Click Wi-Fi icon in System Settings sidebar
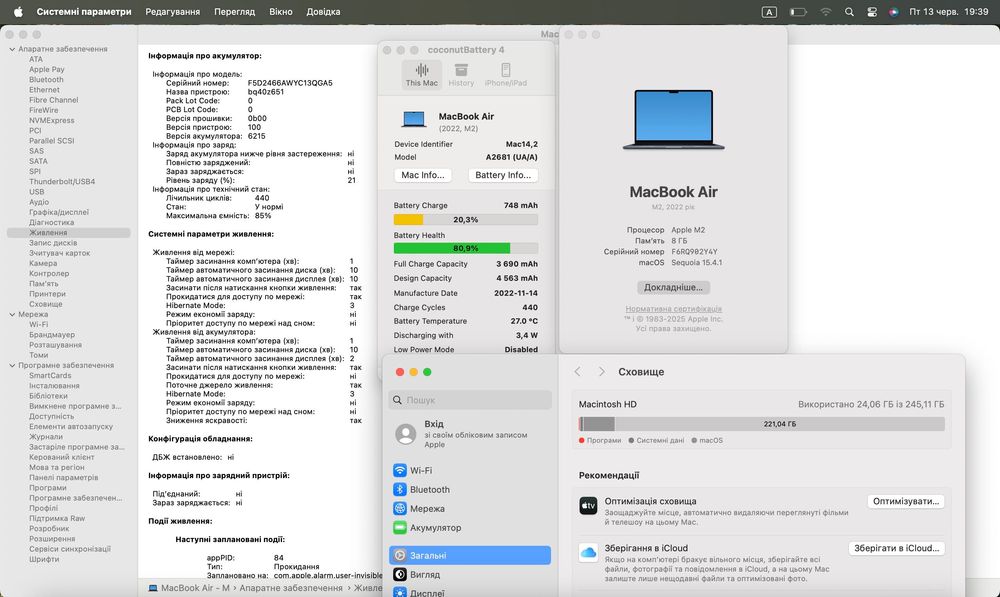The height and width of the screenshot is (597, 1000). coord(400,470)
